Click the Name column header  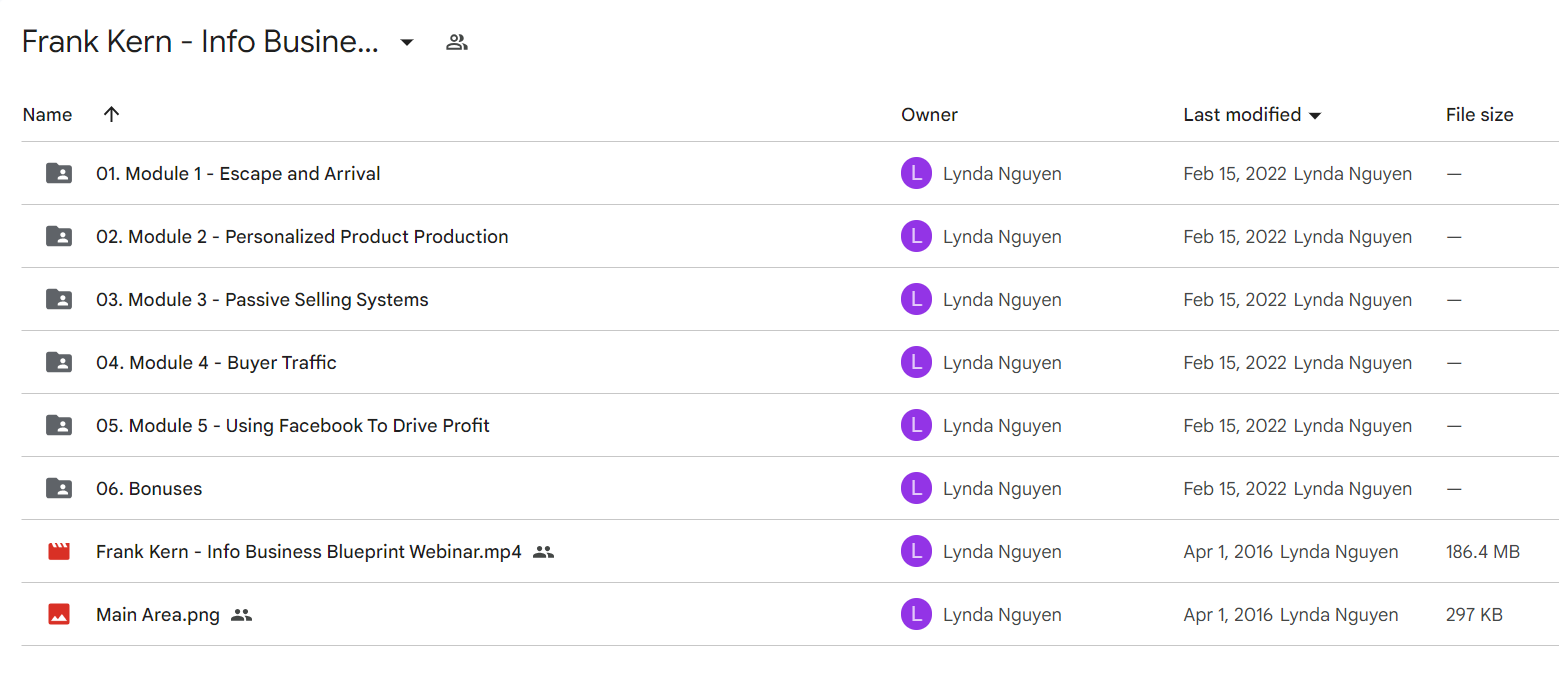point(47,115)
